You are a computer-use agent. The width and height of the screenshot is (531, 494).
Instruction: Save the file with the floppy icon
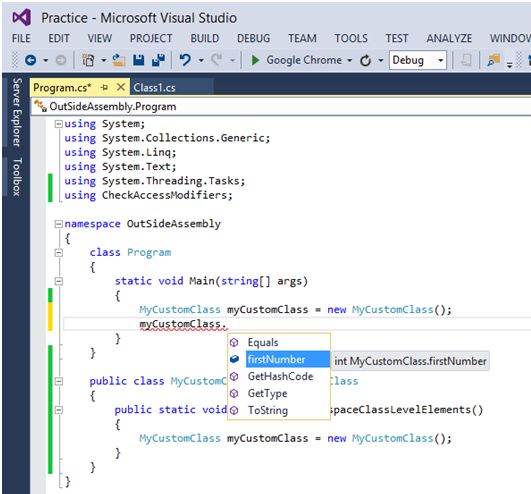pos(138,60)
